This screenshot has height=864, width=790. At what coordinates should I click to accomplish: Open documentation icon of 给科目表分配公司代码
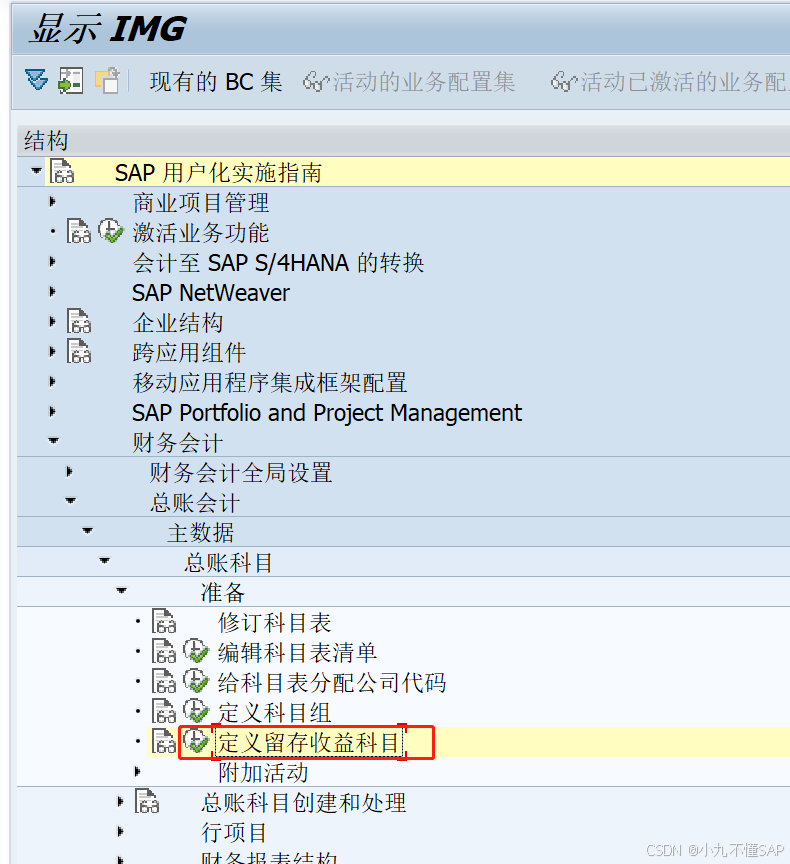[164, 681]
